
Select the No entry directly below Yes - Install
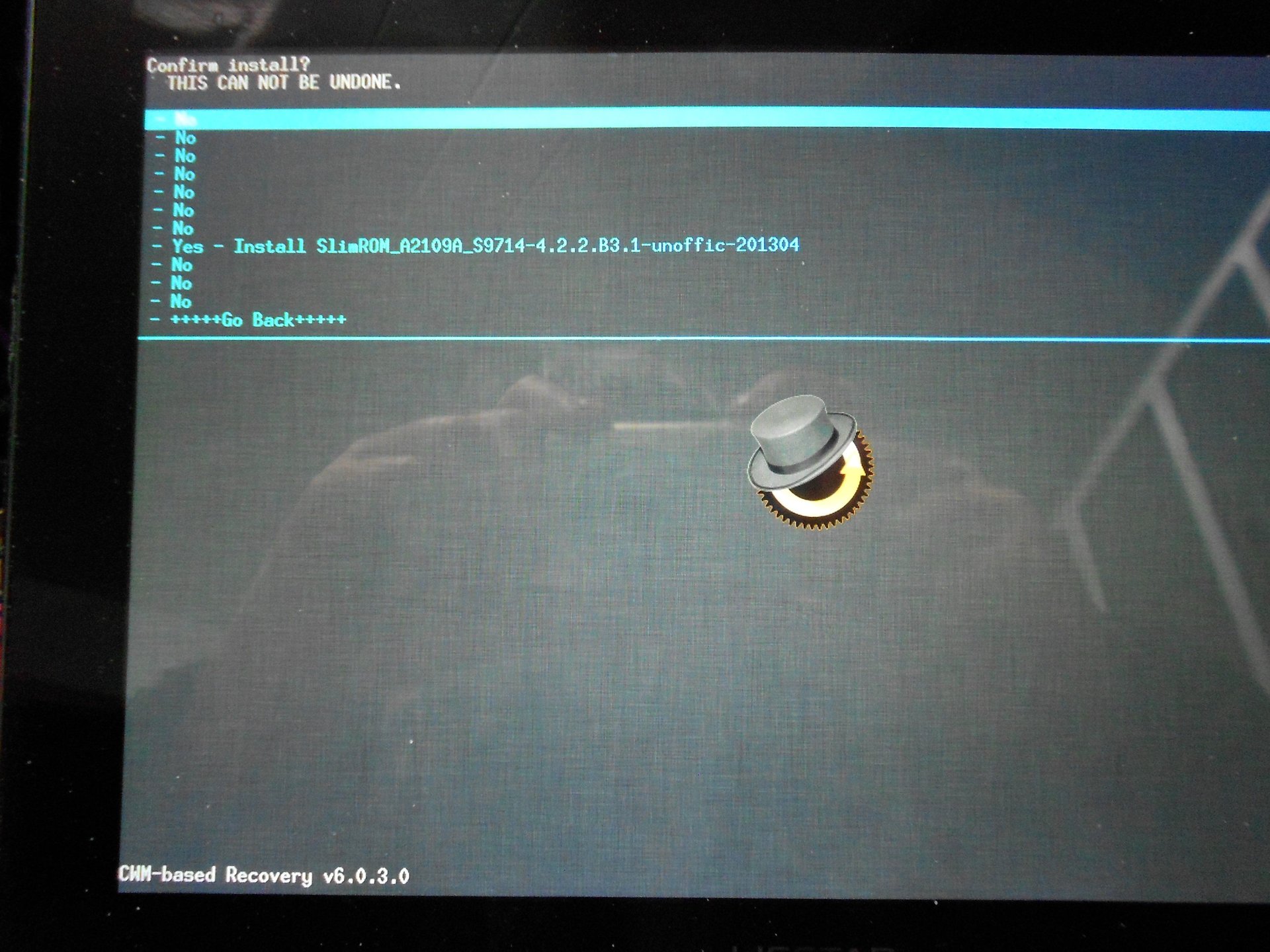pos(172,265)
